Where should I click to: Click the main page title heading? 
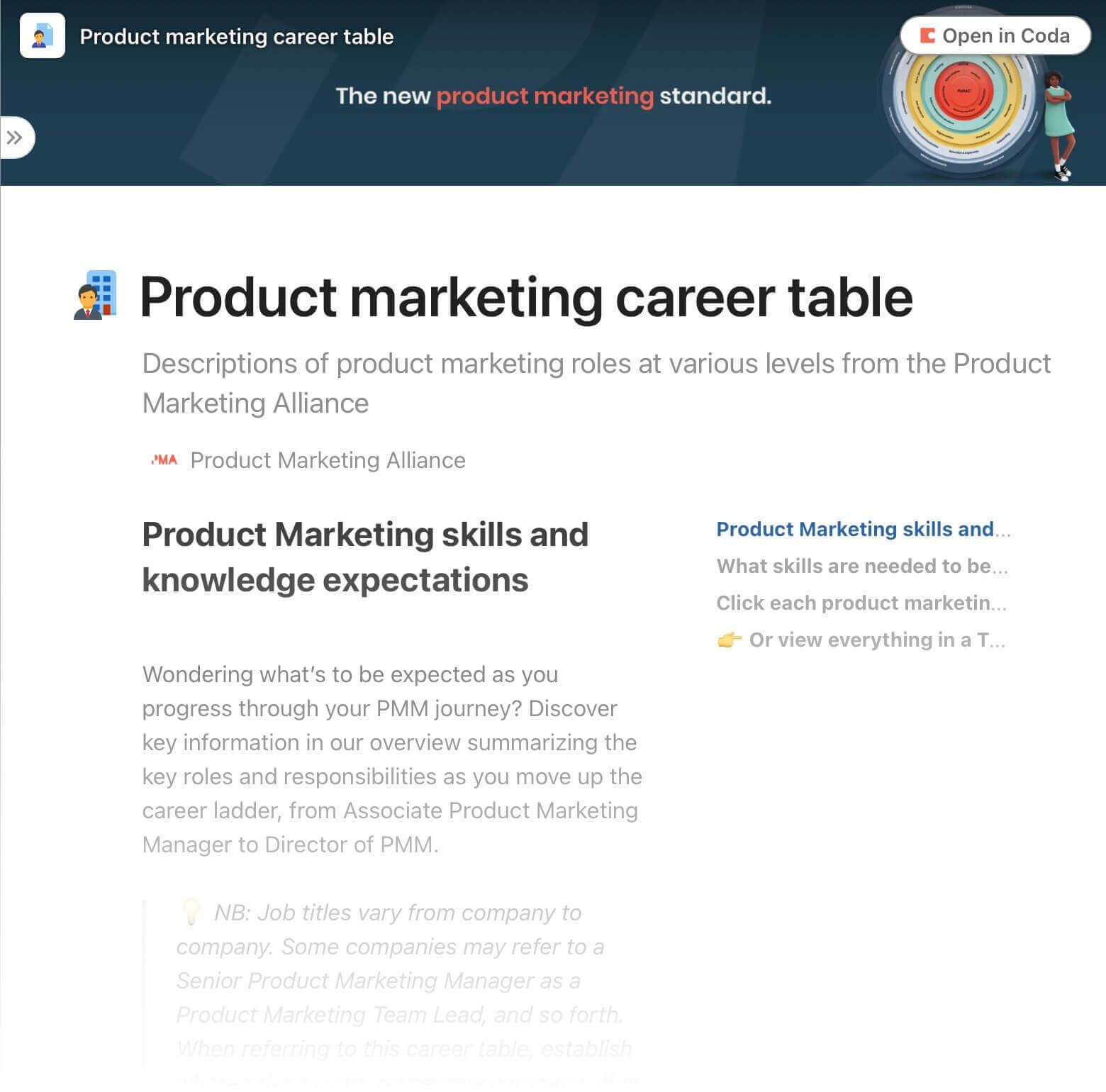(526, 296)
